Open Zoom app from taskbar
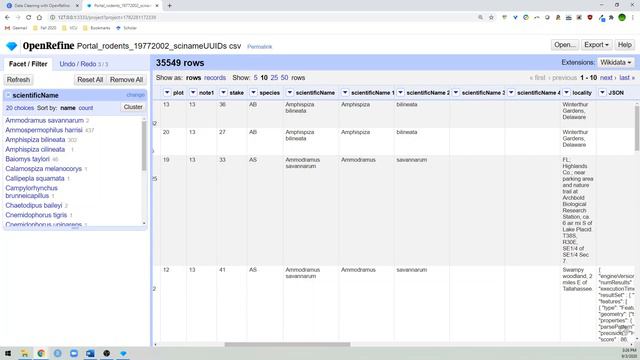Image resolution: width=640 pixels, height=360 pixels. 74,353
